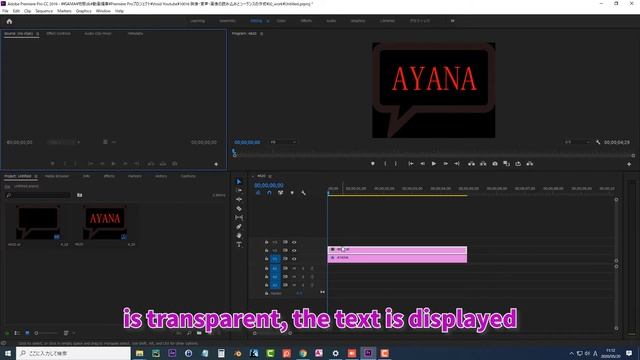This screenshot has width=640, height=360.
Task: Click Mark In in Program monitor
Action: [384, 164]
